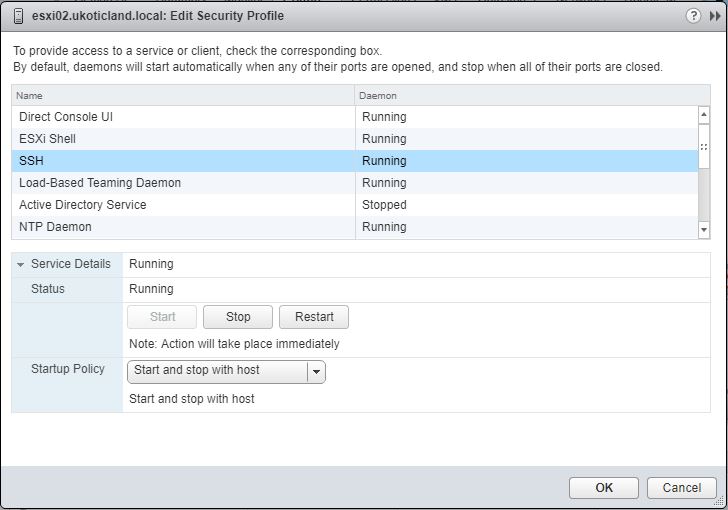This screenshot has width=728, height=510.
Task: Click the double-arrow expand icon in title bar
Action: click(715, 16)
